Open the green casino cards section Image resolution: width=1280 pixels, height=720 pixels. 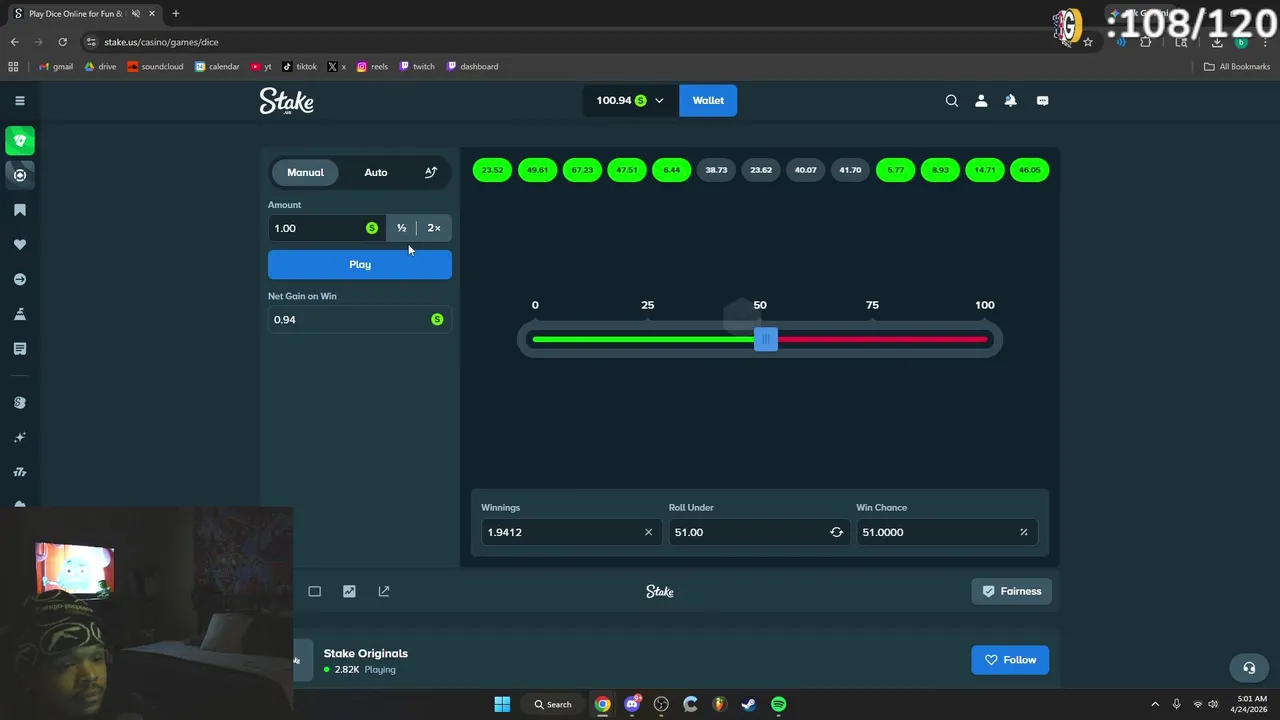click(19, 141)
